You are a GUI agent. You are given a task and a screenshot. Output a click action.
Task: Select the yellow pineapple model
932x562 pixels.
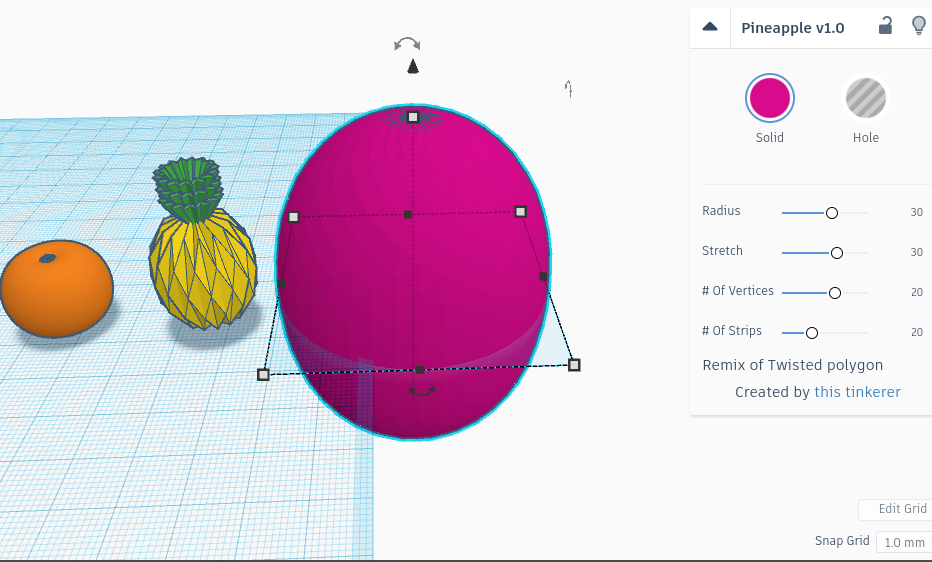(x=204, y=270)
